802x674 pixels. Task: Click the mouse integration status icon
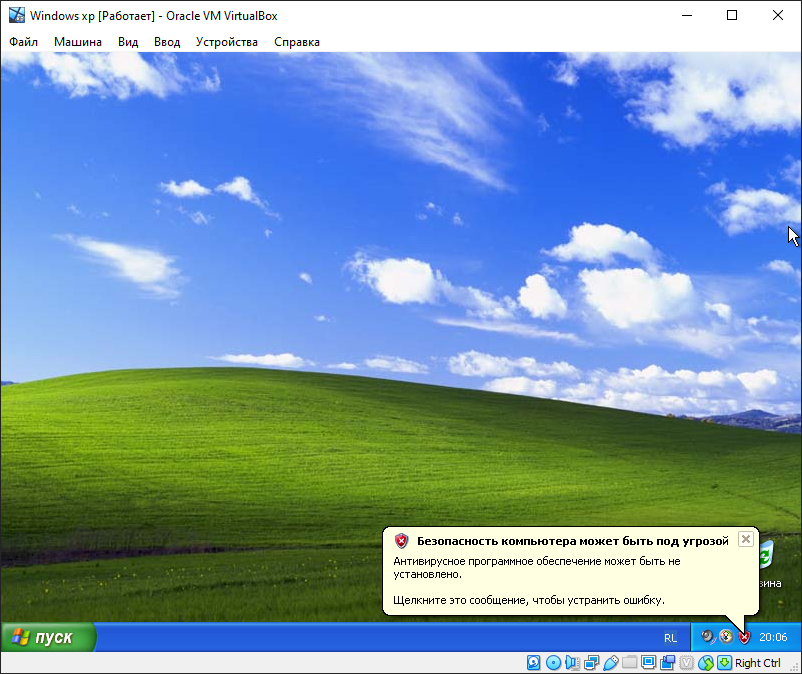tap(706, 663)
